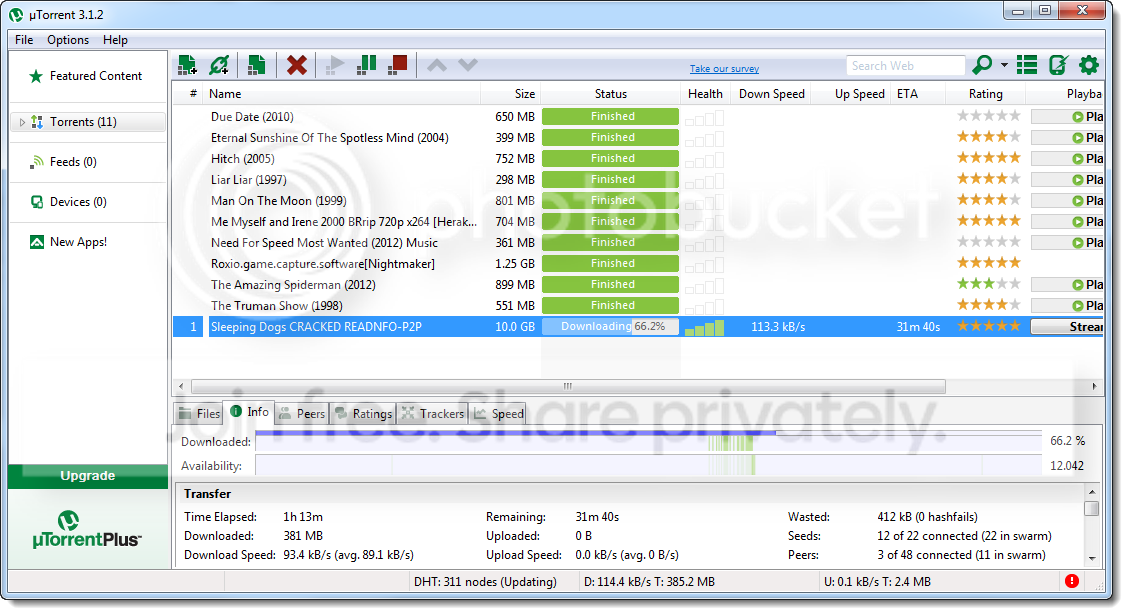The height and width of the screenshot is (615, 1128).
Task: Sort by the Rating column header
Action: pos(986,94)
